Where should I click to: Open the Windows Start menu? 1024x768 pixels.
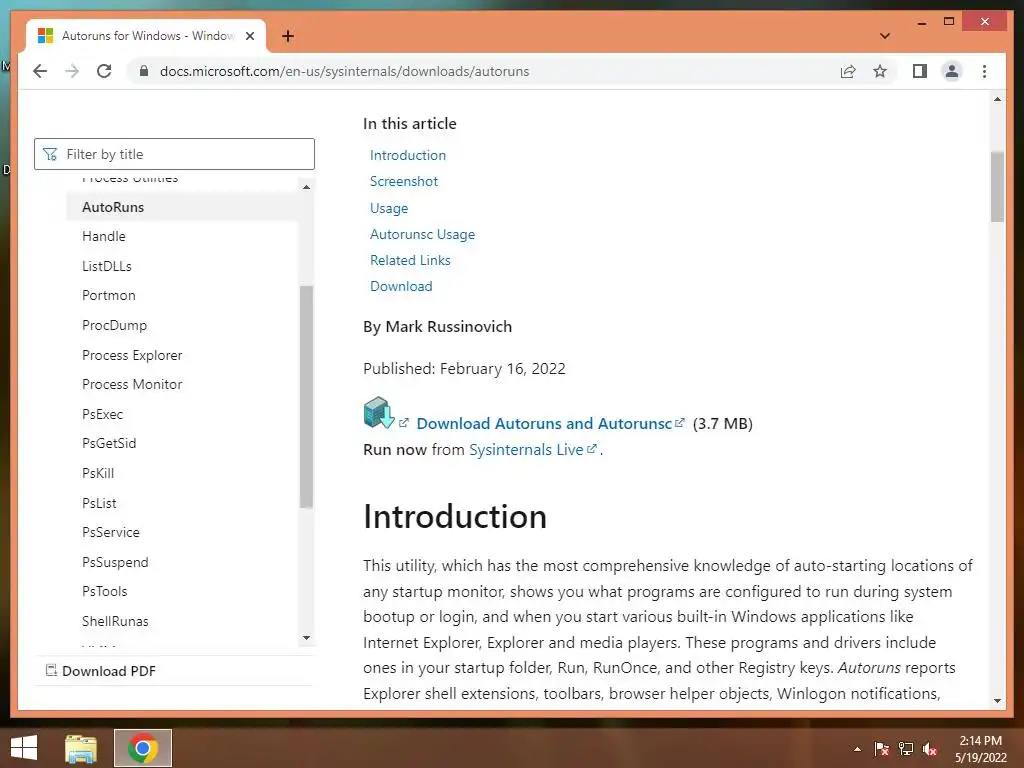point(24,748)
